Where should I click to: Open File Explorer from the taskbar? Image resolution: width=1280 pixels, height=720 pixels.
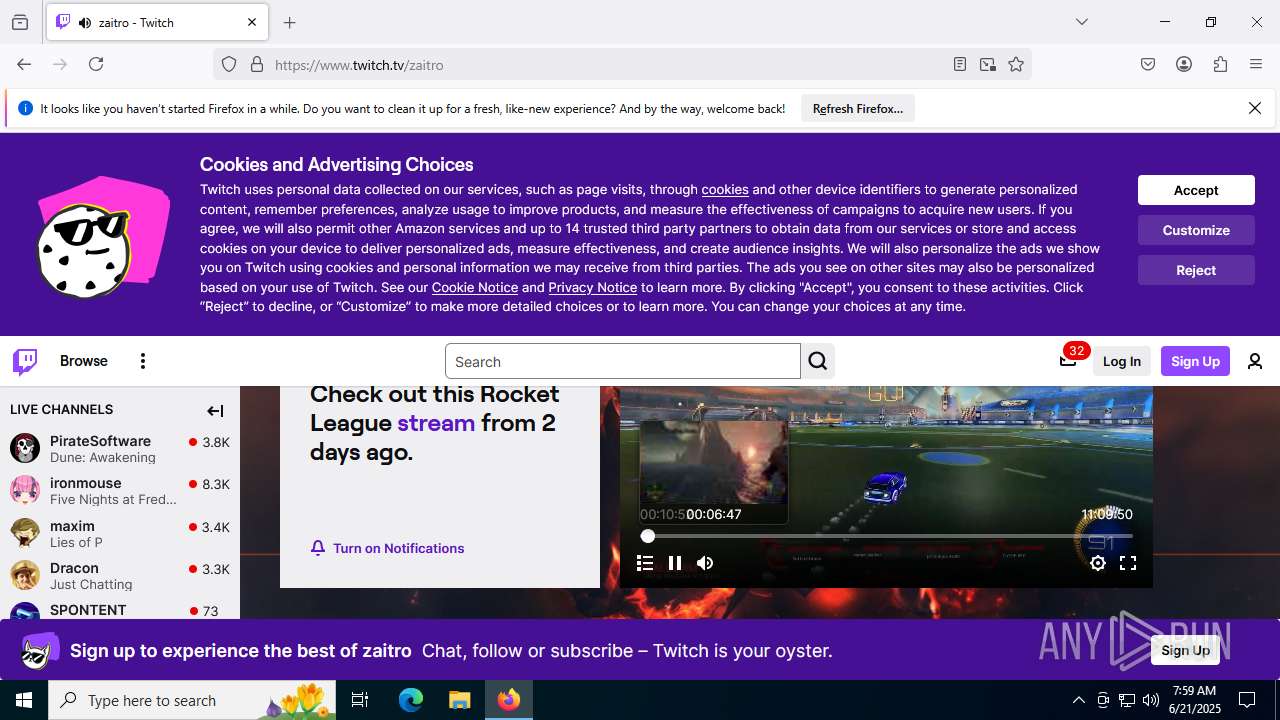[x=459, y=700]
